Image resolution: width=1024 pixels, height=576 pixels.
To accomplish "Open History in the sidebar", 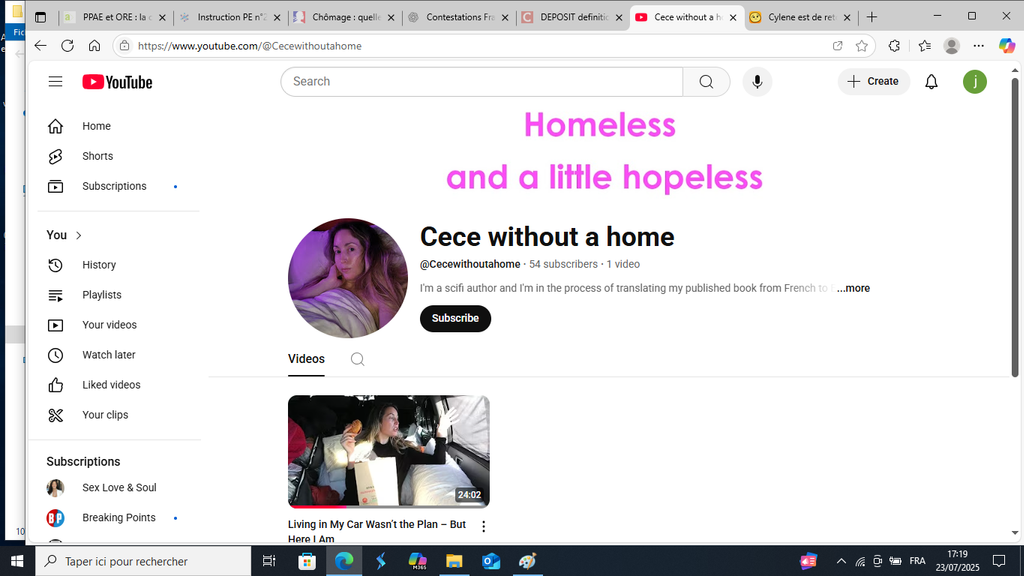I will [x=97, y=264].
